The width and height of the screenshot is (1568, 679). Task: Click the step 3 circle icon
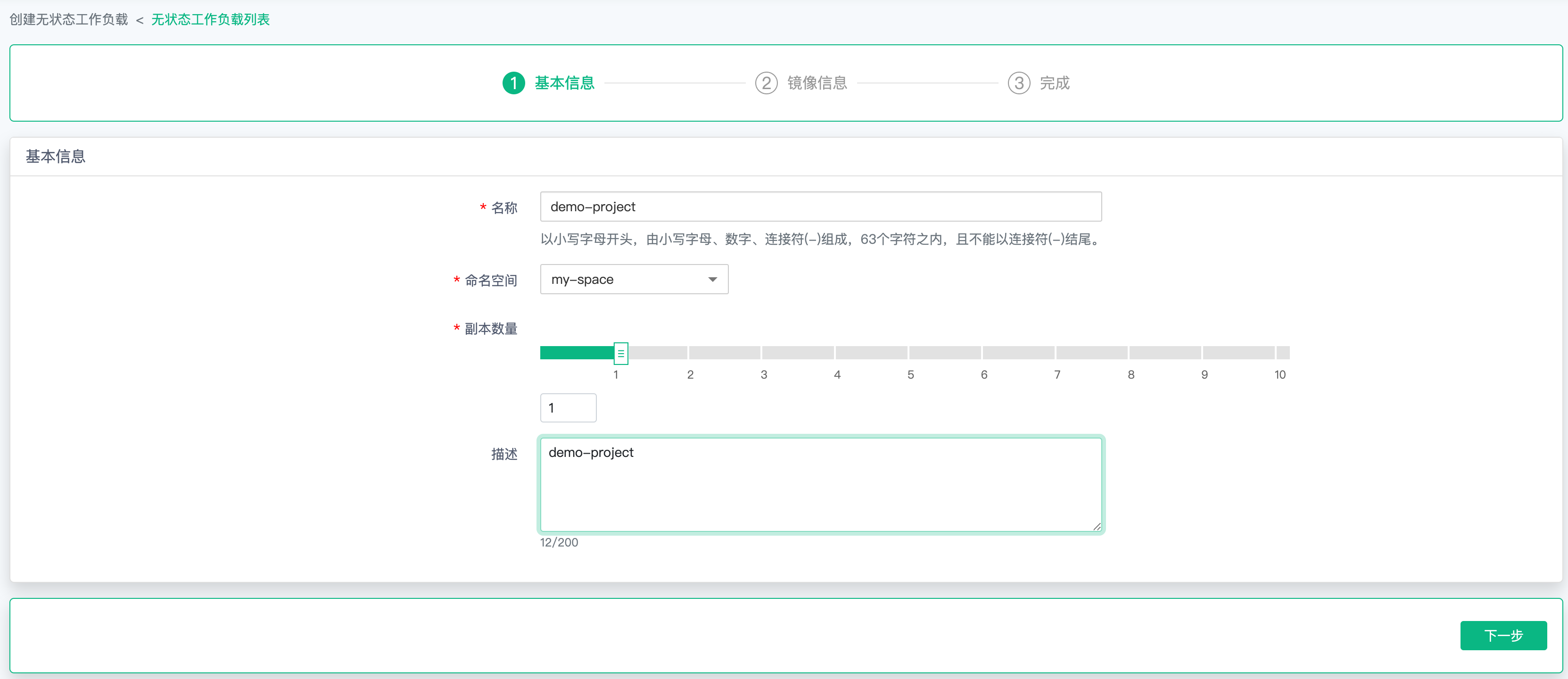coord(1018,83)
